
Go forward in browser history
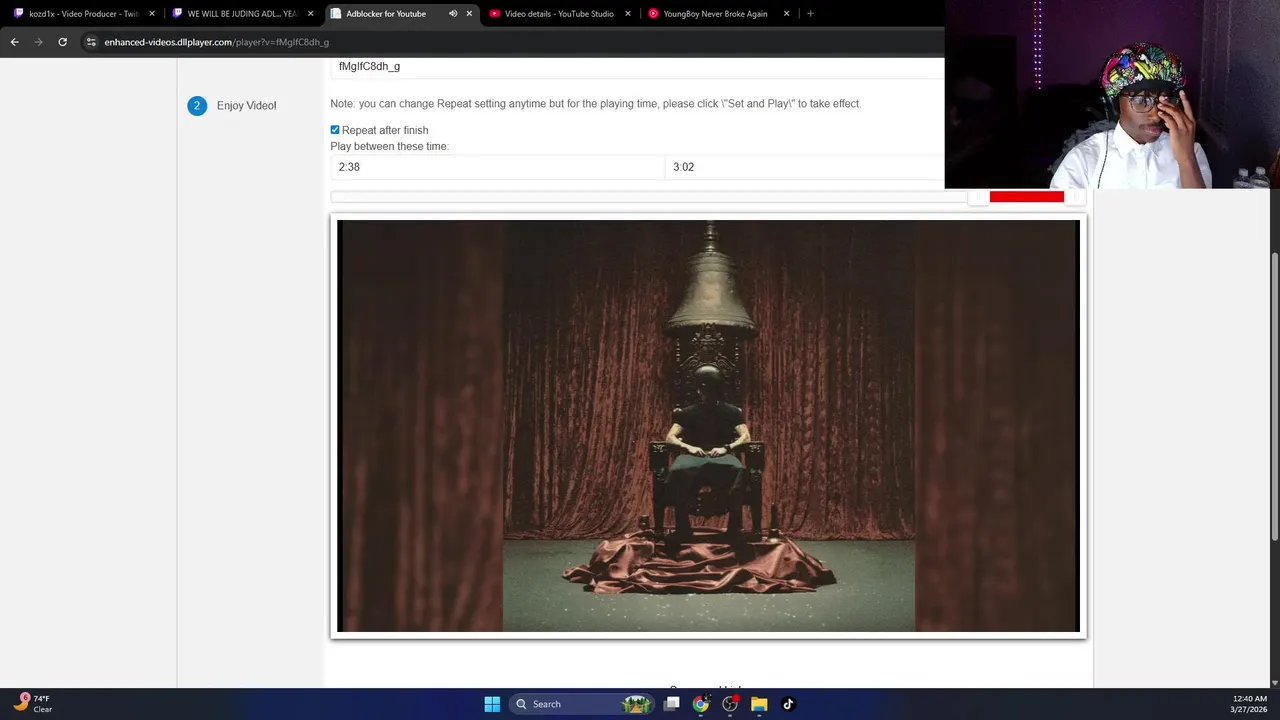(38, 42)
